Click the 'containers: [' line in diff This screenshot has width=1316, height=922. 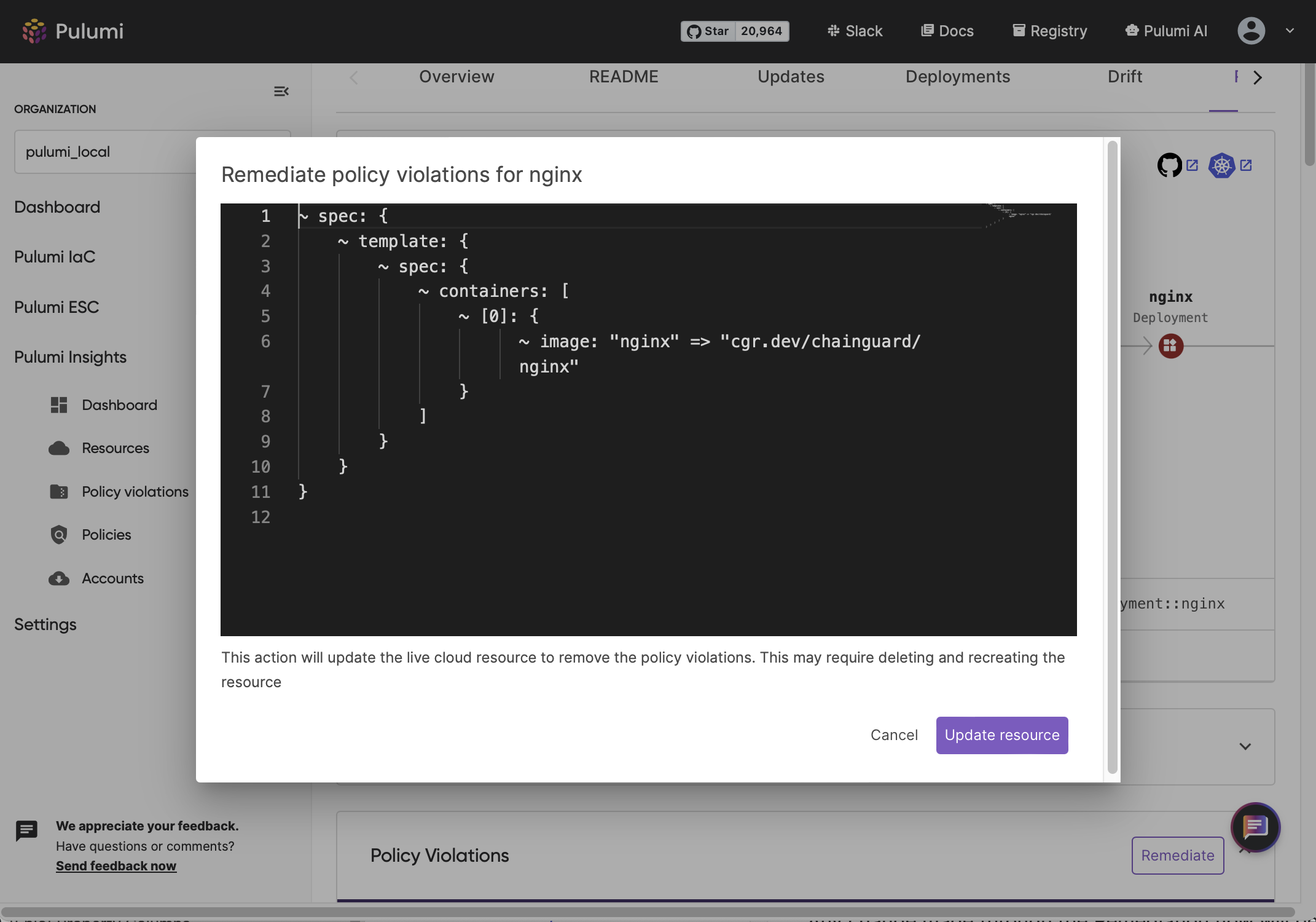[x=494, y=291]
